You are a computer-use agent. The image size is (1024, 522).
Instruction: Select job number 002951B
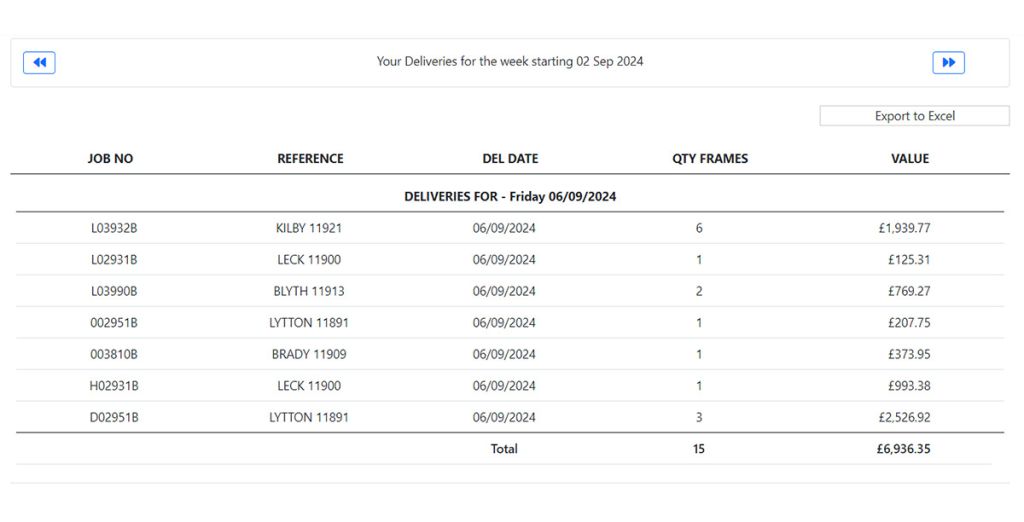pos(114,323)
